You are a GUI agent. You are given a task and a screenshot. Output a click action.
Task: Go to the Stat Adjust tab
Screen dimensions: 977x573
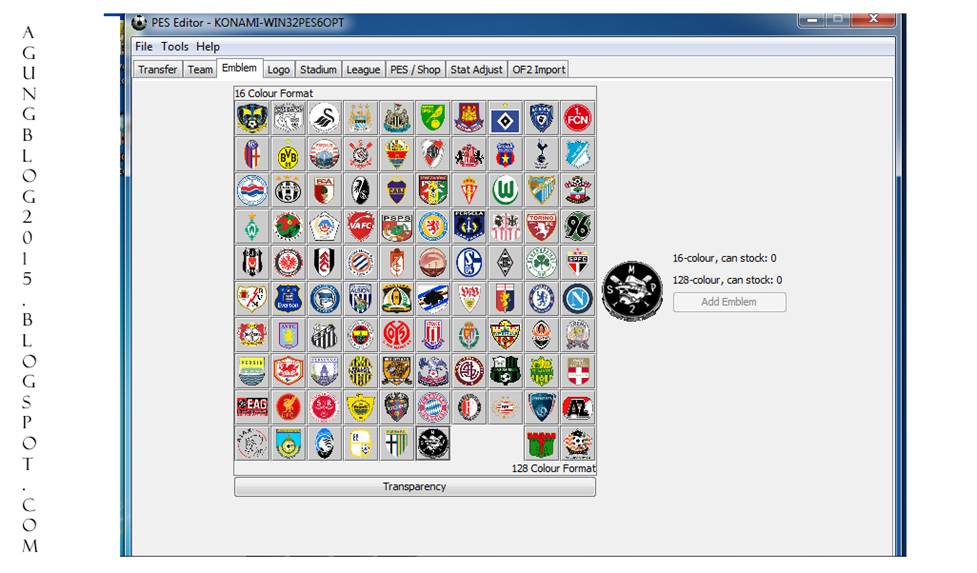[476, 69]
